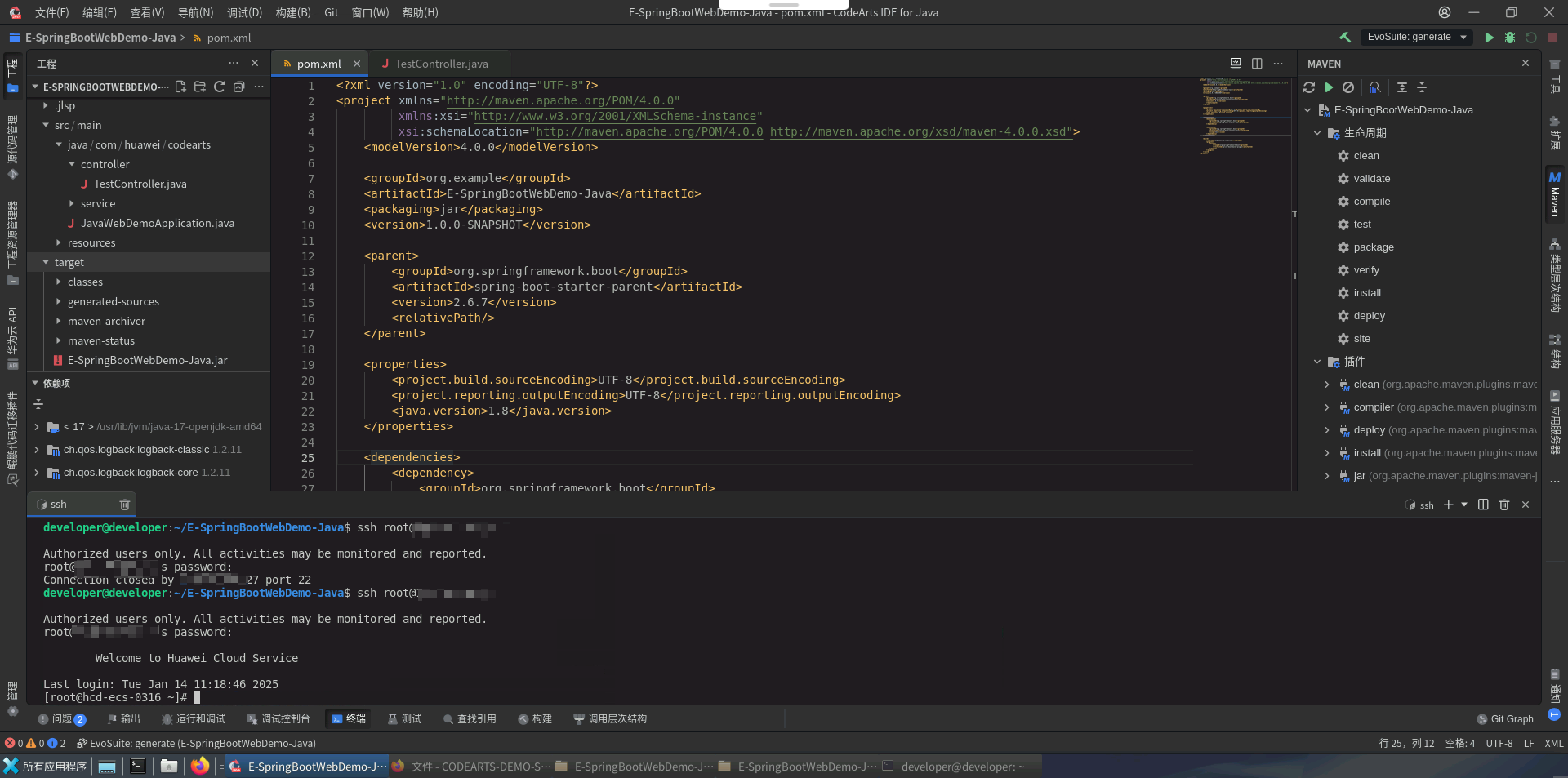
Task: Split the terminal panel
Action: coord(1483,505)
